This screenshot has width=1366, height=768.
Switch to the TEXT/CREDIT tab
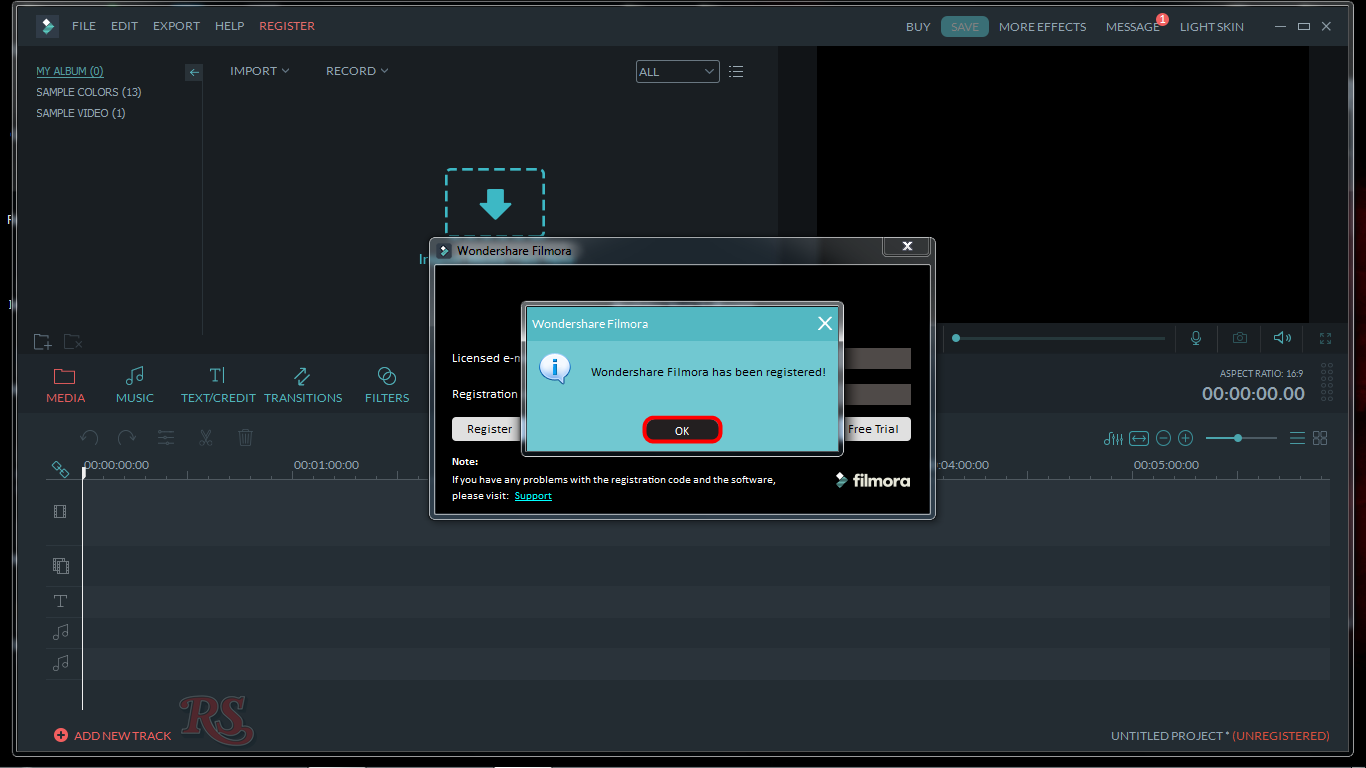coord(218,385)
